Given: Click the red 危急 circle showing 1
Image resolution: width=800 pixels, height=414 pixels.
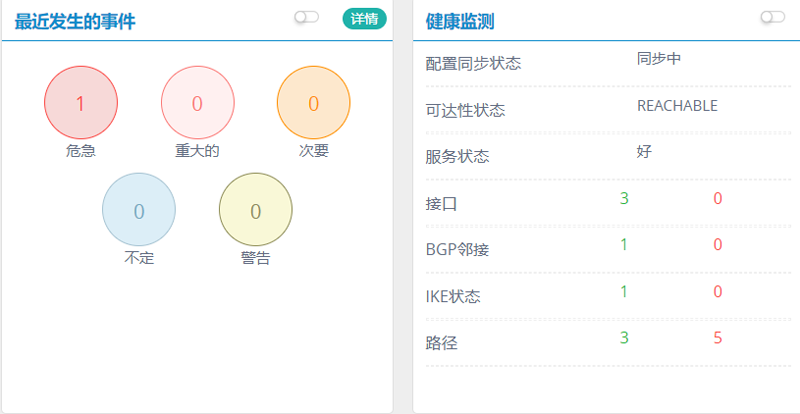Looking at the screenshot, I should 81,103.
